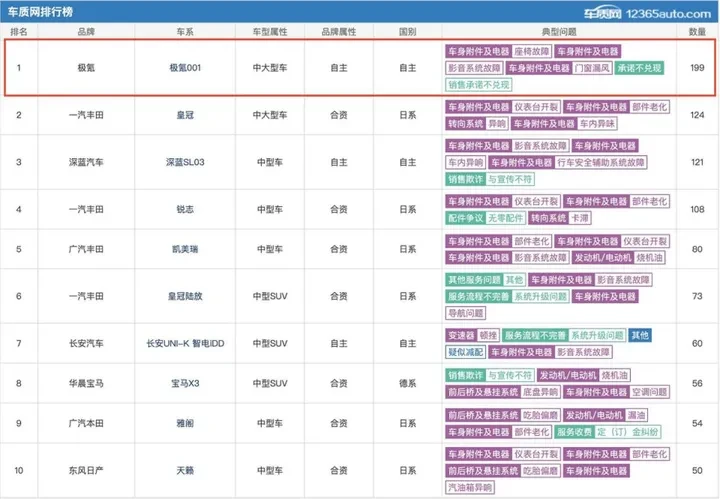
Task: Select the 东风日产 brand cell
Action: click(x=86, y=471)
